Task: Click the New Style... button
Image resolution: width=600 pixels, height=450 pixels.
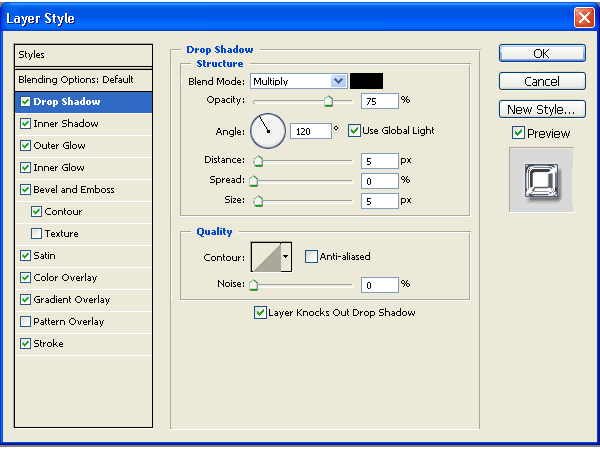Action: (x=541, y=109)
